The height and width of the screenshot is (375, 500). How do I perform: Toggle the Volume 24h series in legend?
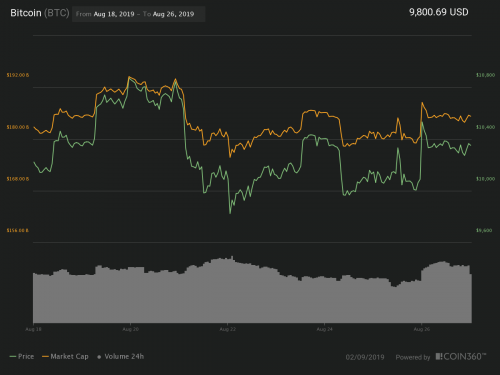120,356
